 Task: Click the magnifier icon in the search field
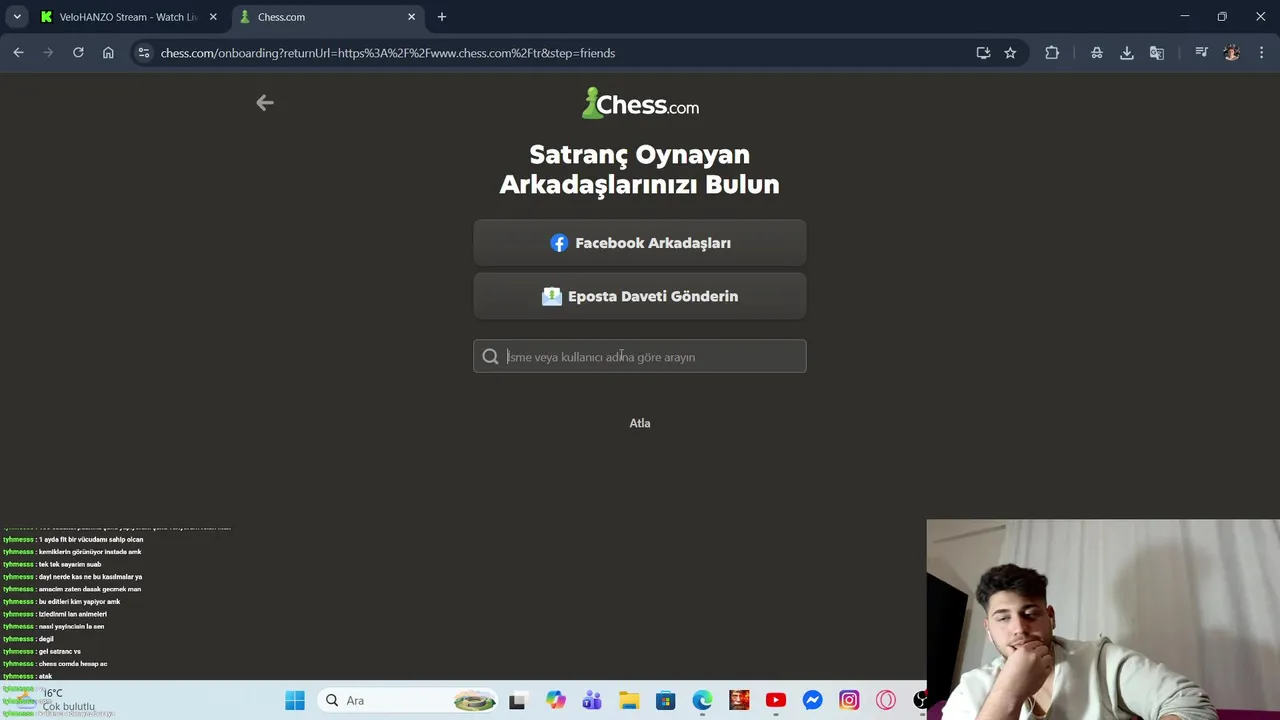point(490,357)
